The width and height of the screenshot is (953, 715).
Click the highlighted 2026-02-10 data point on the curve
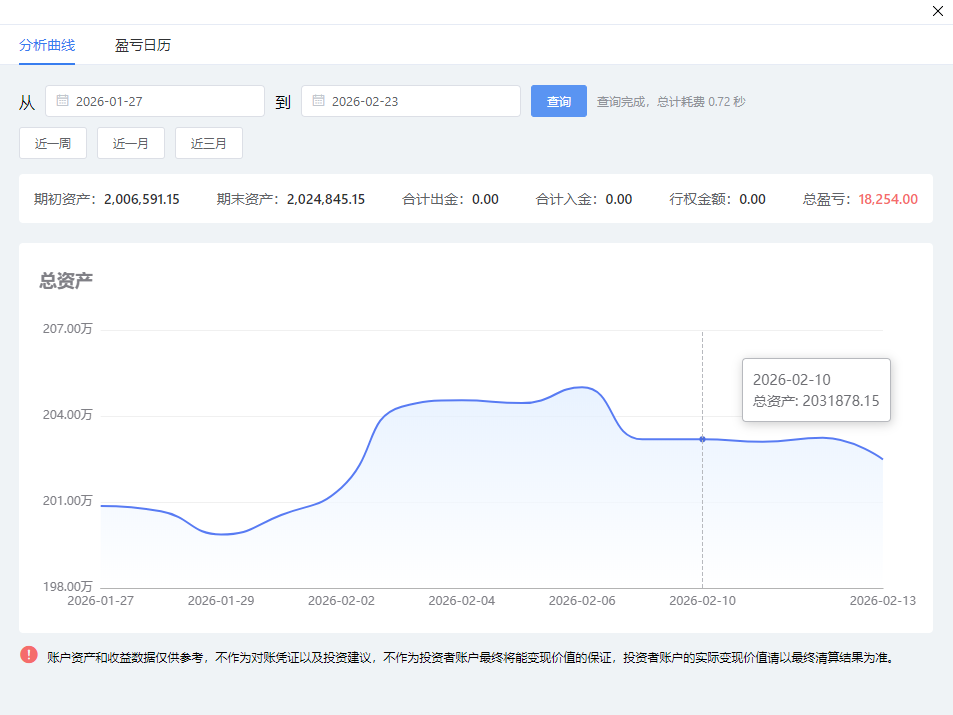(x=702, y=439)
